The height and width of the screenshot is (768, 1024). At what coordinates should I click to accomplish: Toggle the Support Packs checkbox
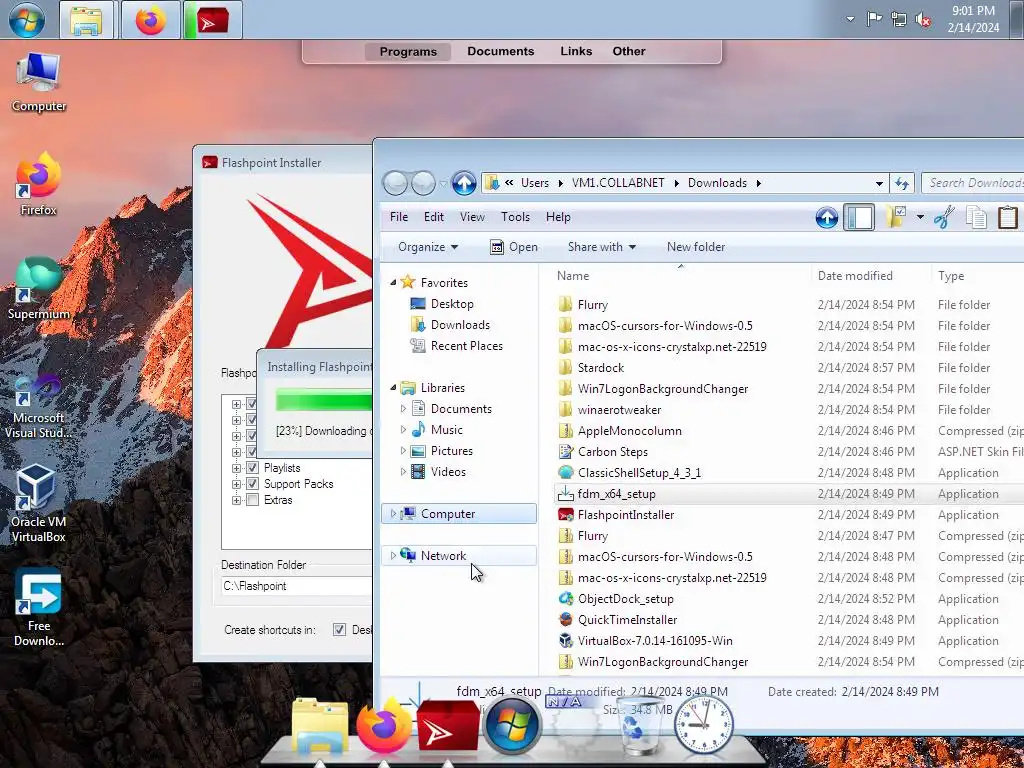(x=252, y=484)
